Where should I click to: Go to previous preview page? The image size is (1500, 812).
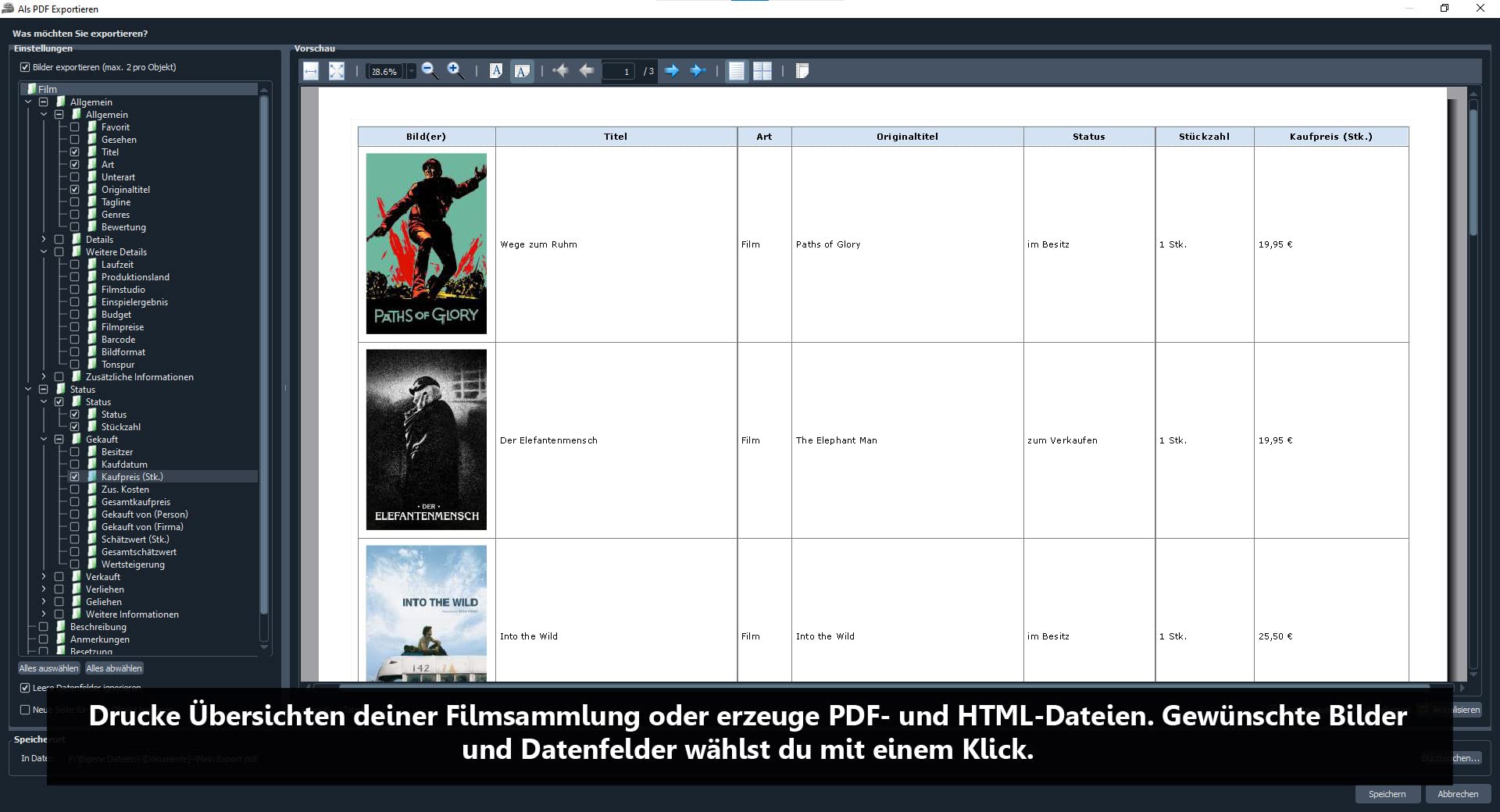tap(586, 71)
